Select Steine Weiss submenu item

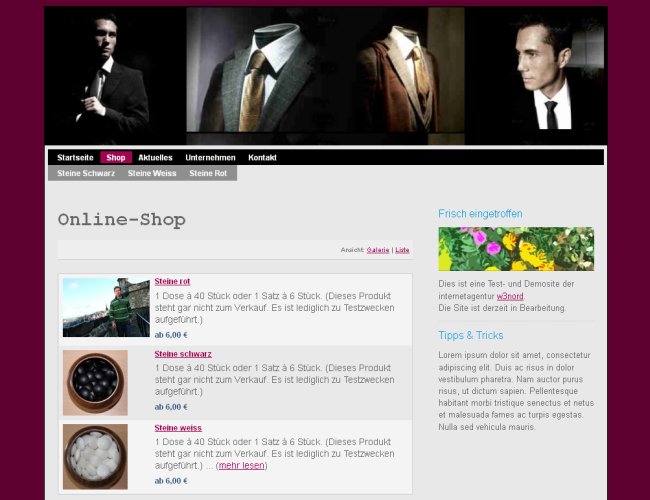click(152, 173)
